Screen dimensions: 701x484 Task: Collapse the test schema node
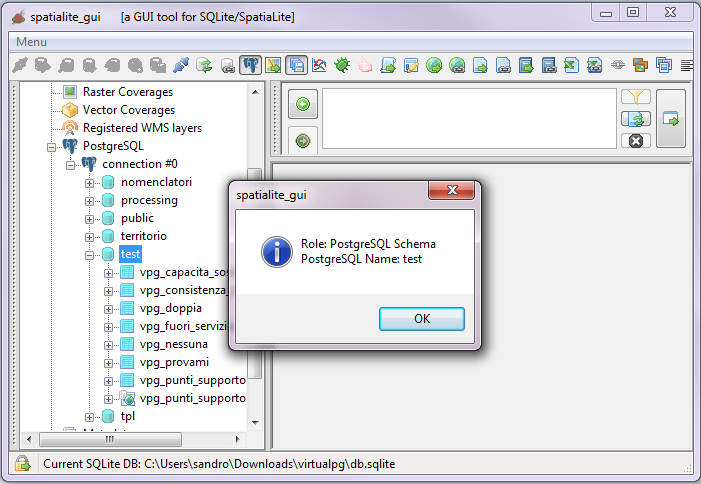pos(89,255)
